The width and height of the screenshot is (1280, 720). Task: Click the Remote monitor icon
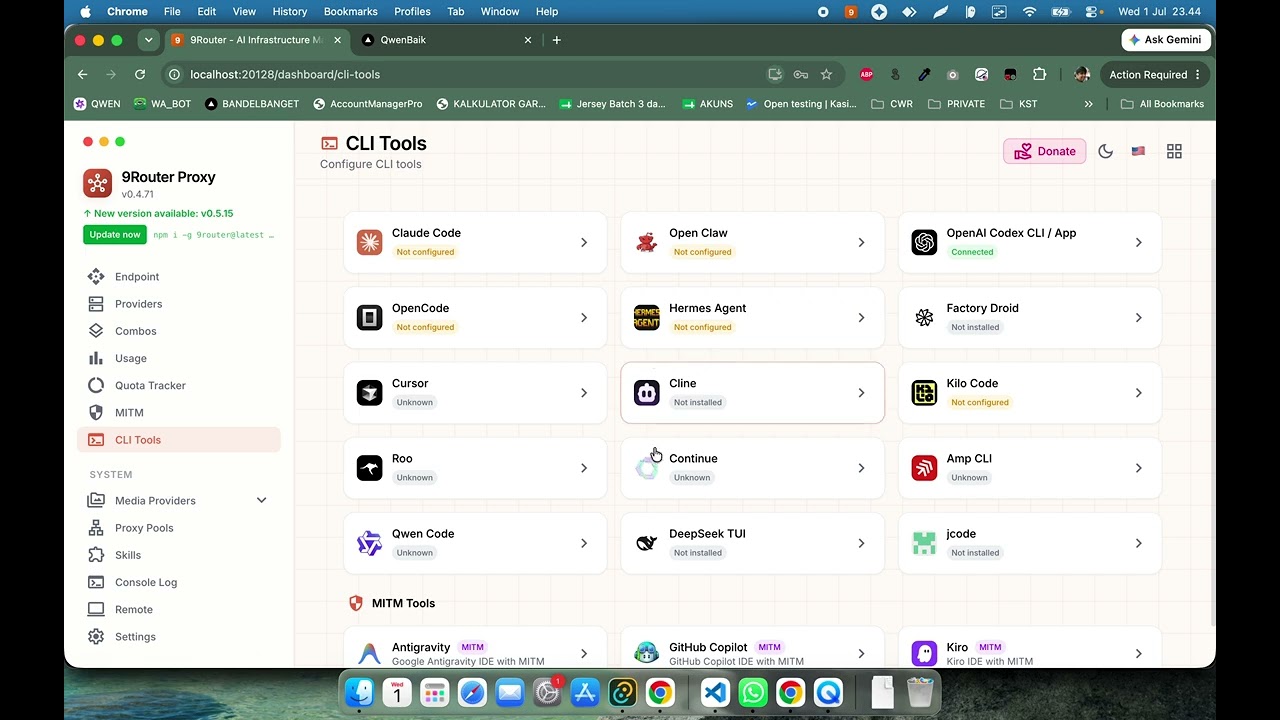coord(96,609)
